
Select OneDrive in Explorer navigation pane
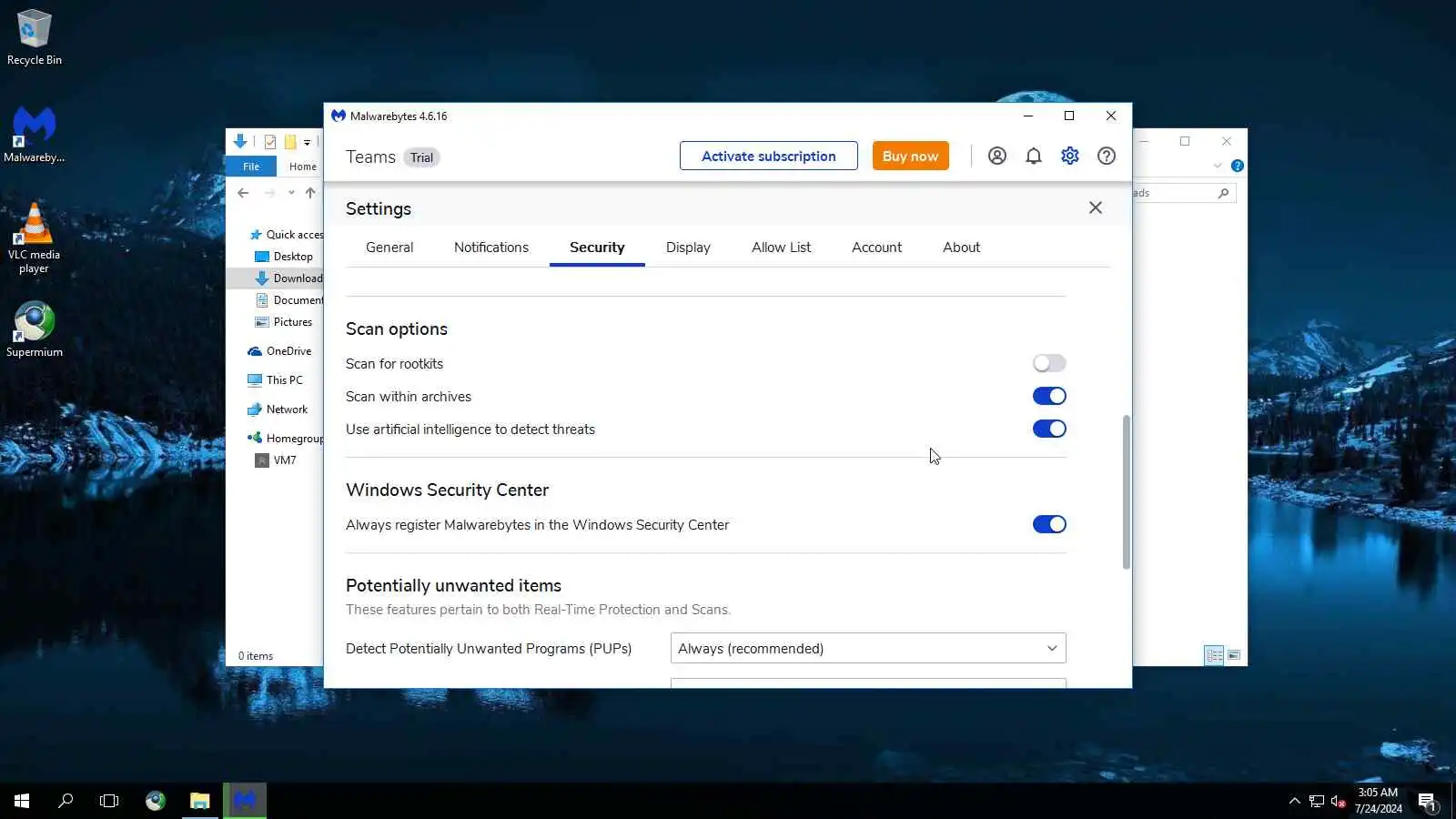click(280, 351)
